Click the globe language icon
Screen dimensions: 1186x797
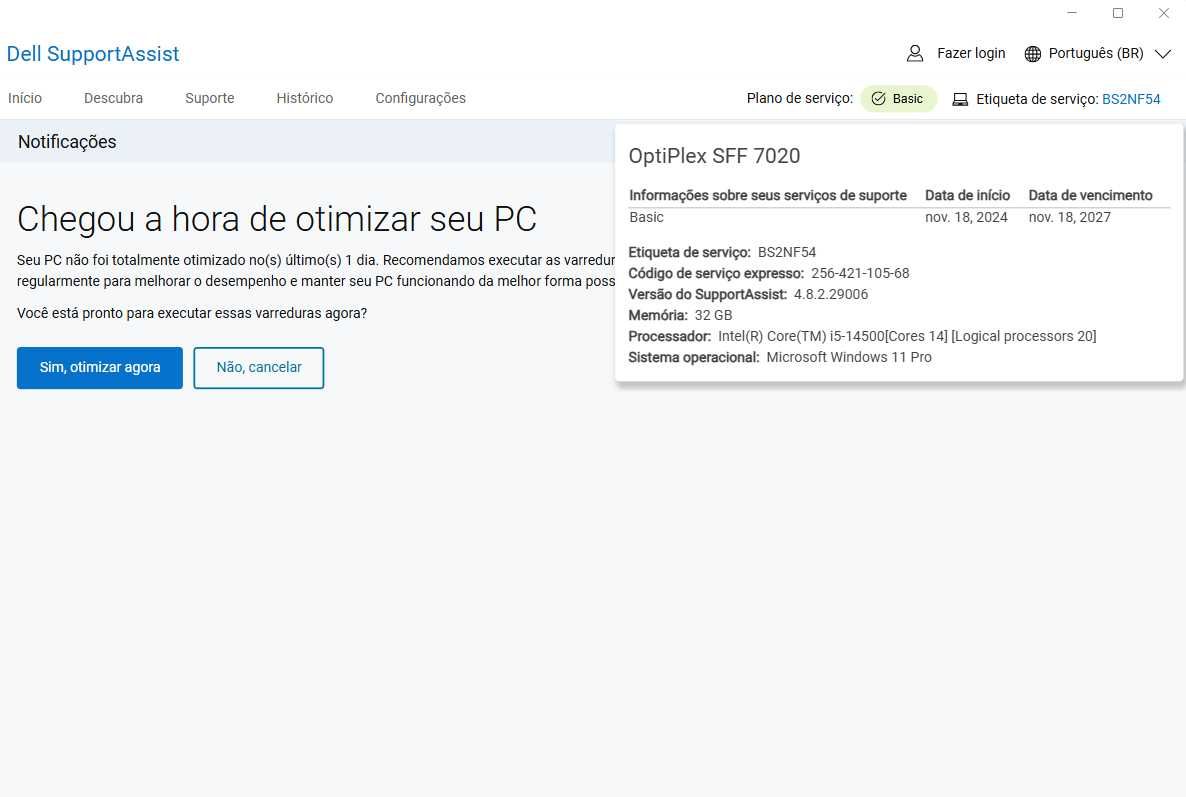point(1032,54)
